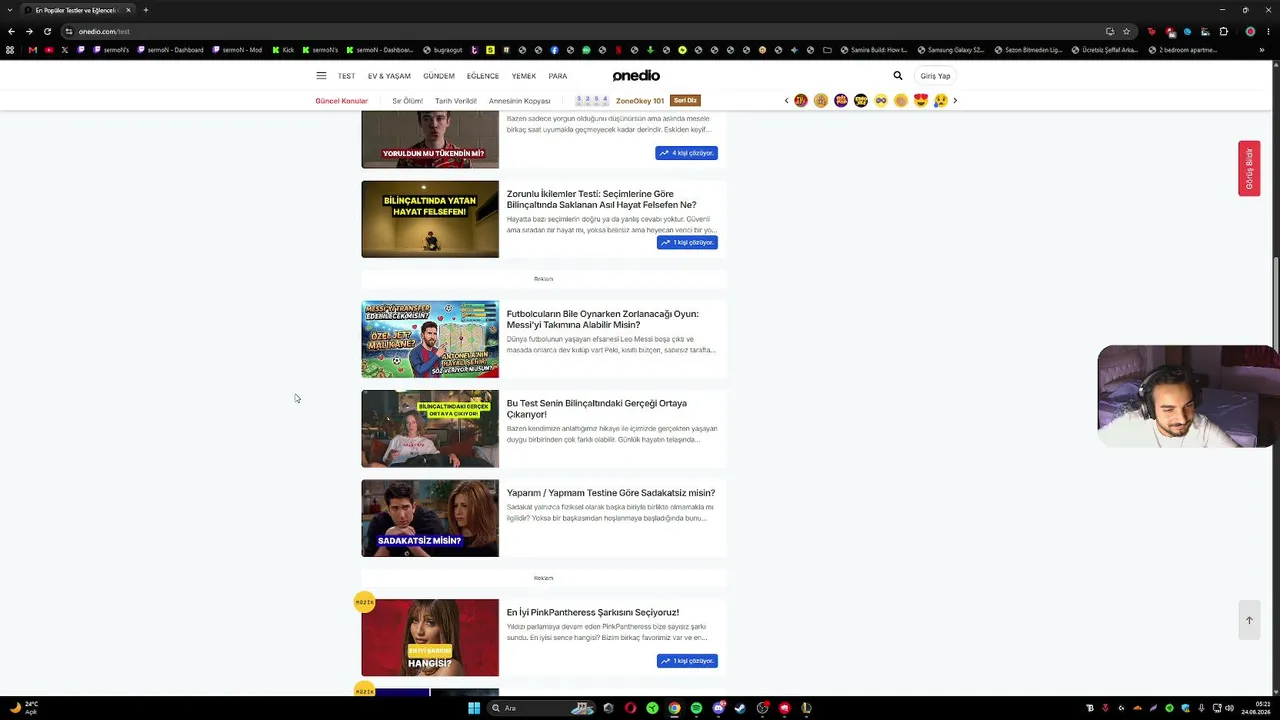Show next emoji categories with right chevron
This screenshot has height=720, width=1280.
pos(955,100)
